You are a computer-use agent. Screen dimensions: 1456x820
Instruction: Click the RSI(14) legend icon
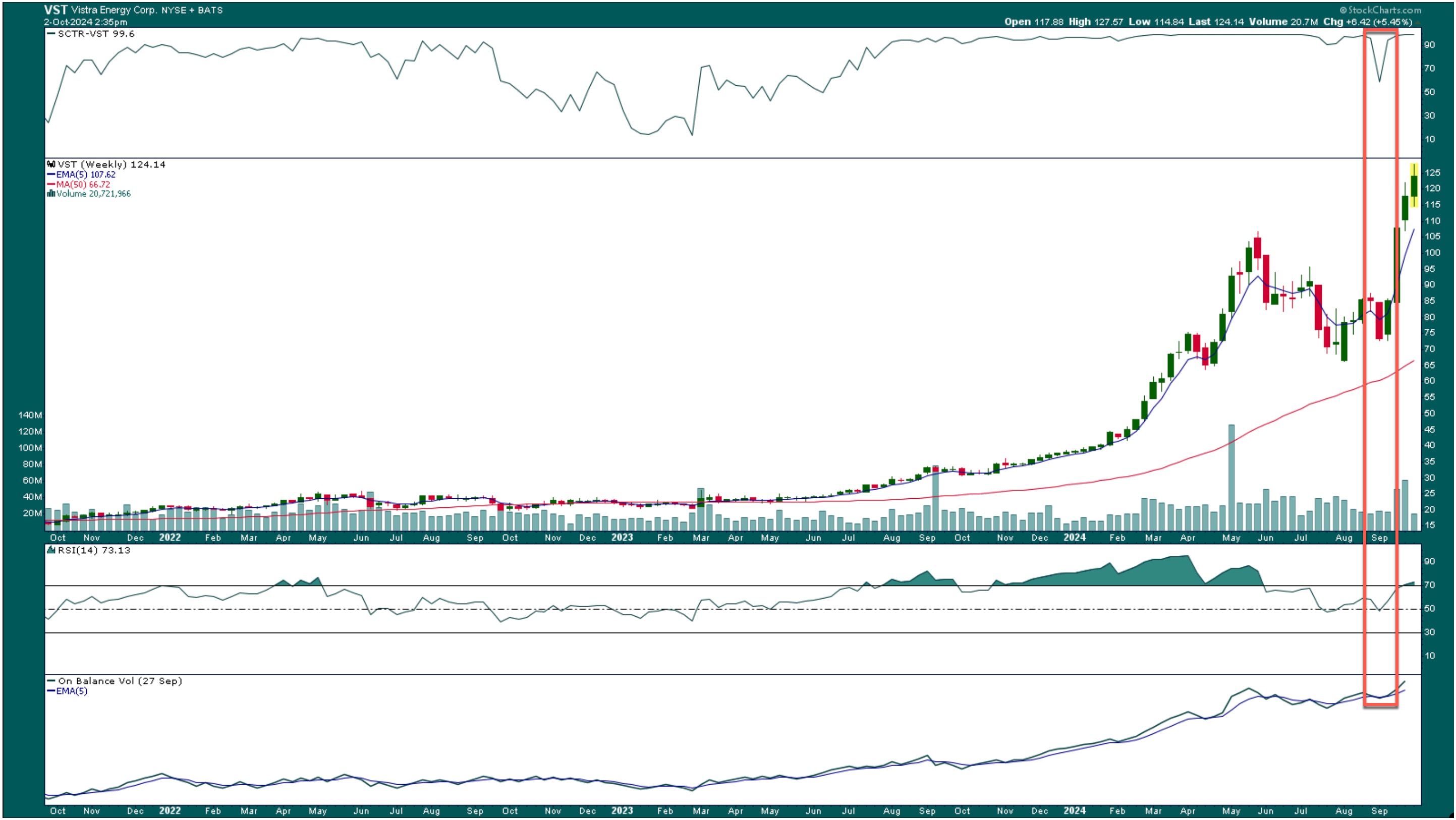[x=51, y=550]
